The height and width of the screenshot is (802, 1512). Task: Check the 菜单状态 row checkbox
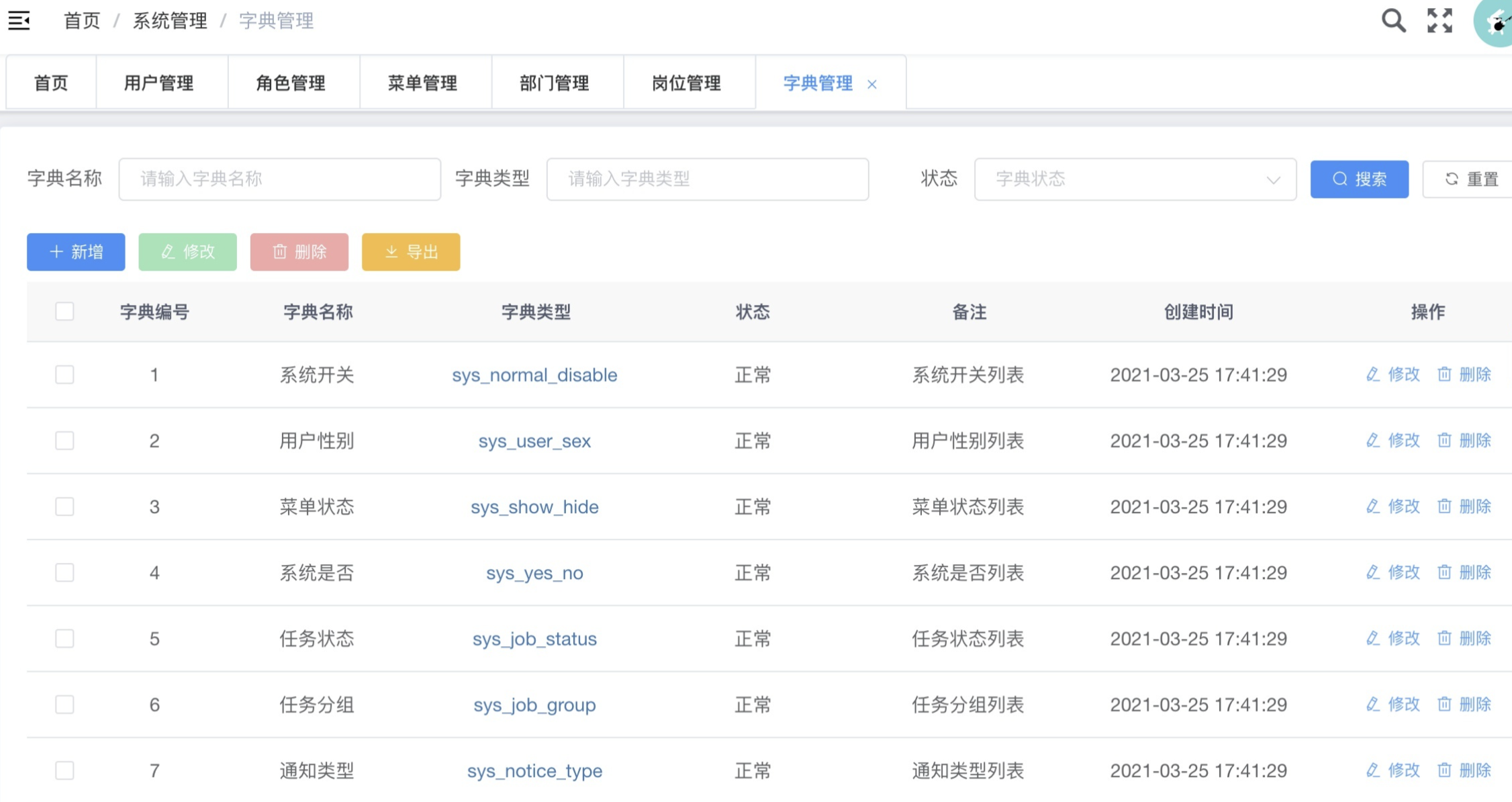[64, 506]
